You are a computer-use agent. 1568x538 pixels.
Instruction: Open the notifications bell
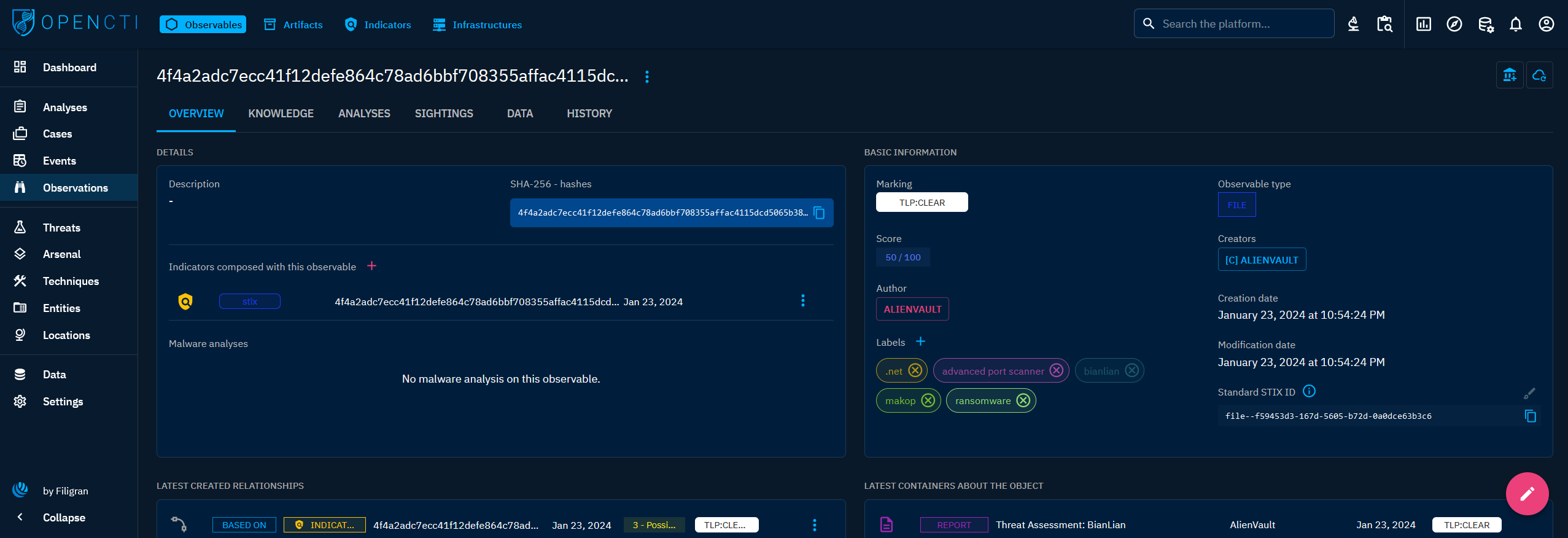(1515, 24)
